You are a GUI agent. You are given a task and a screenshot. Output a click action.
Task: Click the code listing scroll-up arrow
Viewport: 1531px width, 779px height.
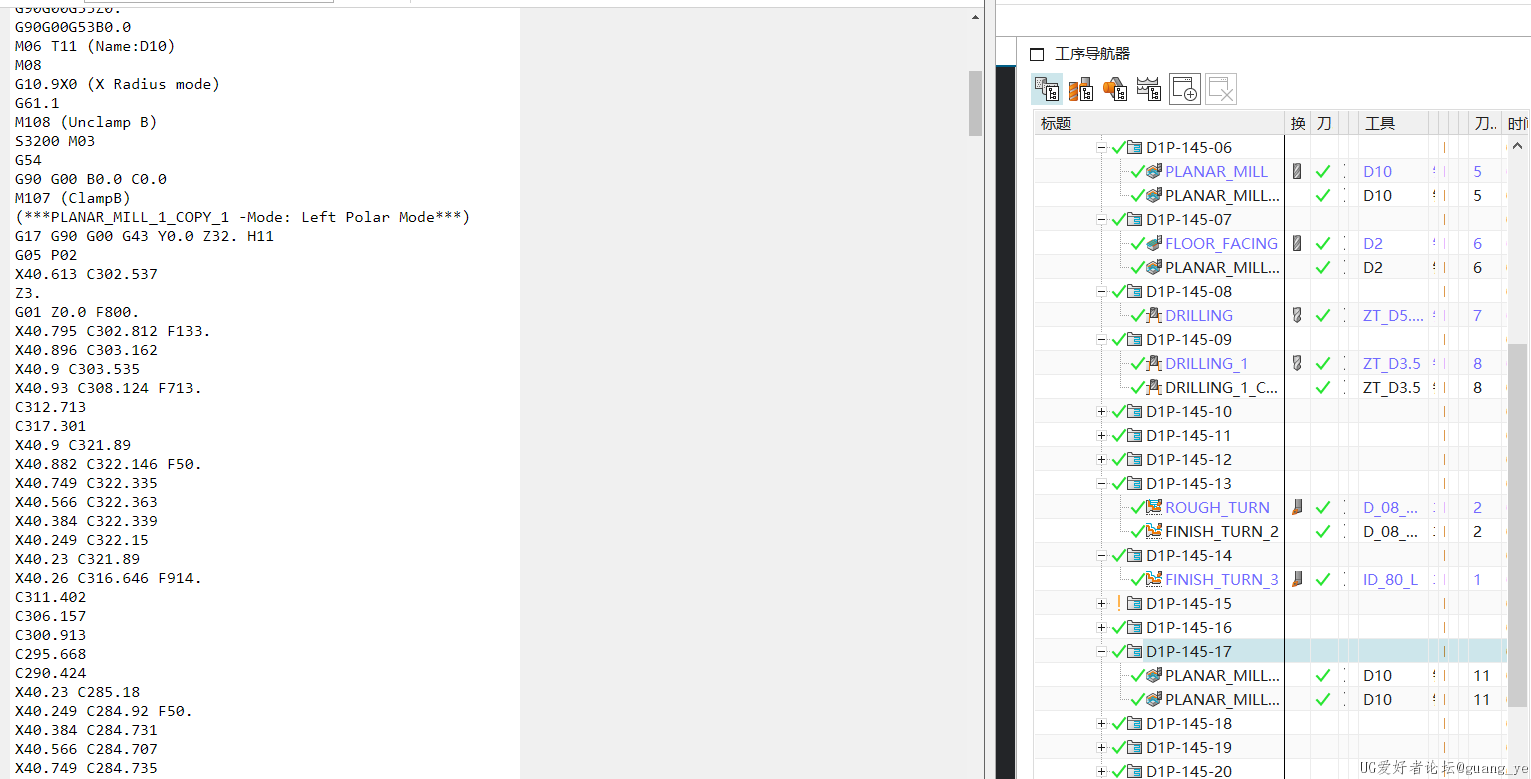tap(975, 17)
